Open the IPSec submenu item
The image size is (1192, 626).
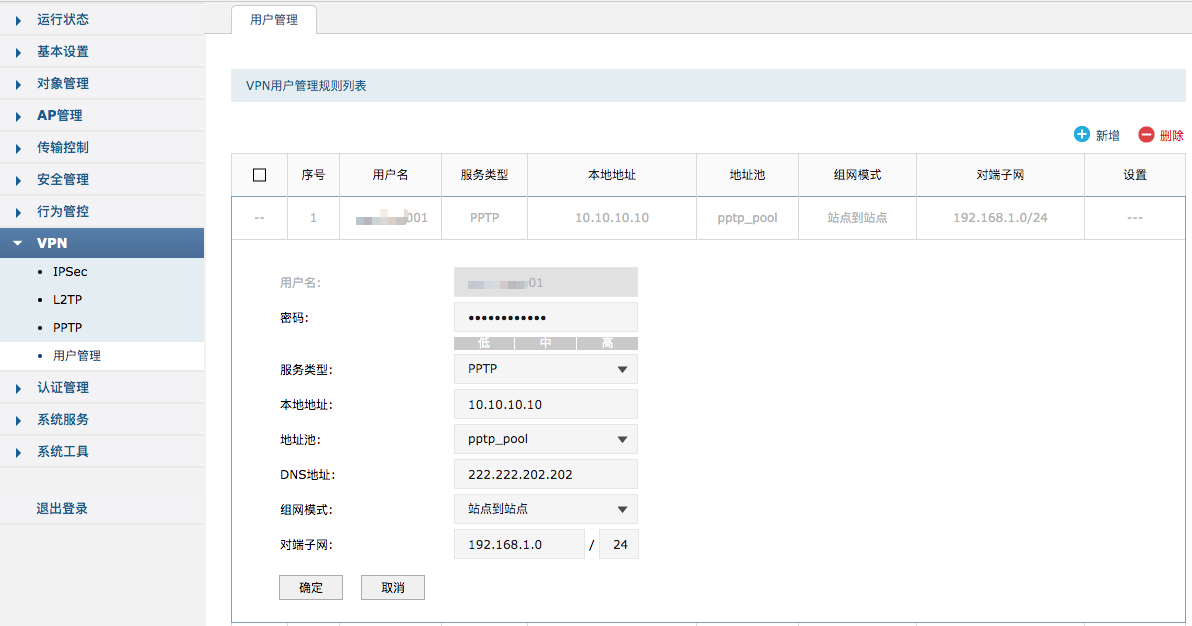click(70, 272)
